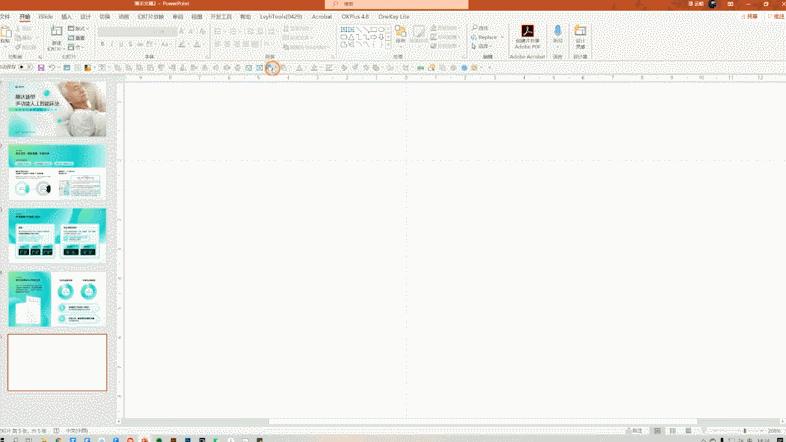
Task: Click the Save icon in quick access toolbar
Action: pos(40,68)
